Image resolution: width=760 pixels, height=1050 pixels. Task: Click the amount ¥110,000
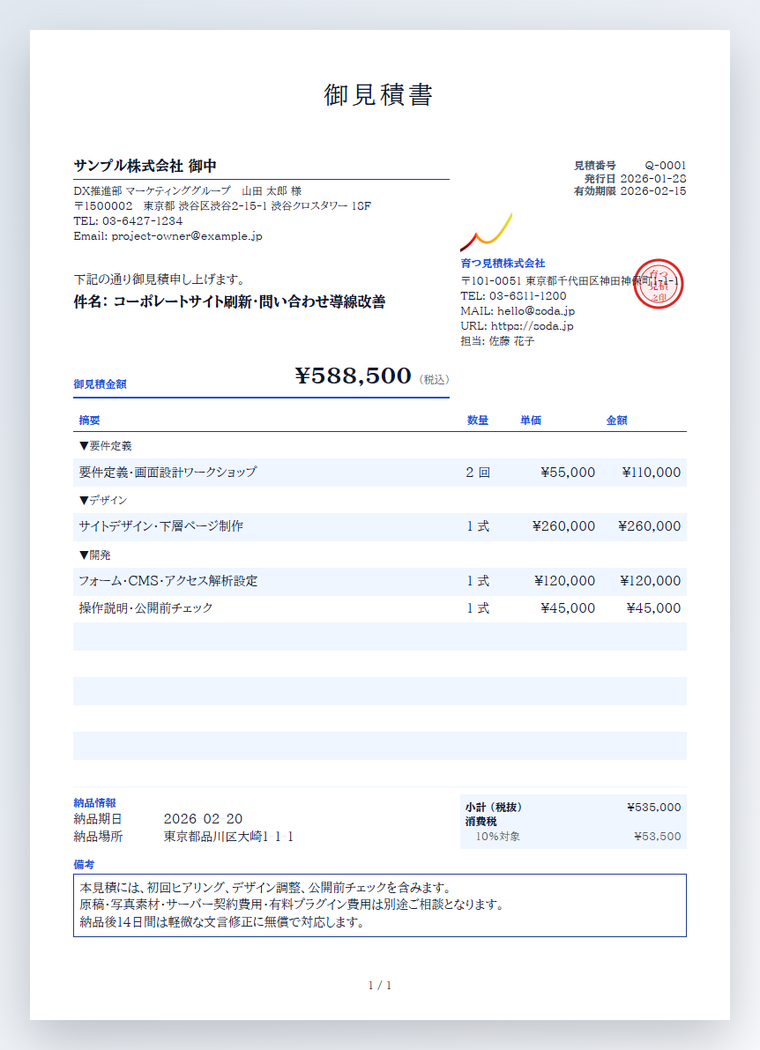[651, 473]
